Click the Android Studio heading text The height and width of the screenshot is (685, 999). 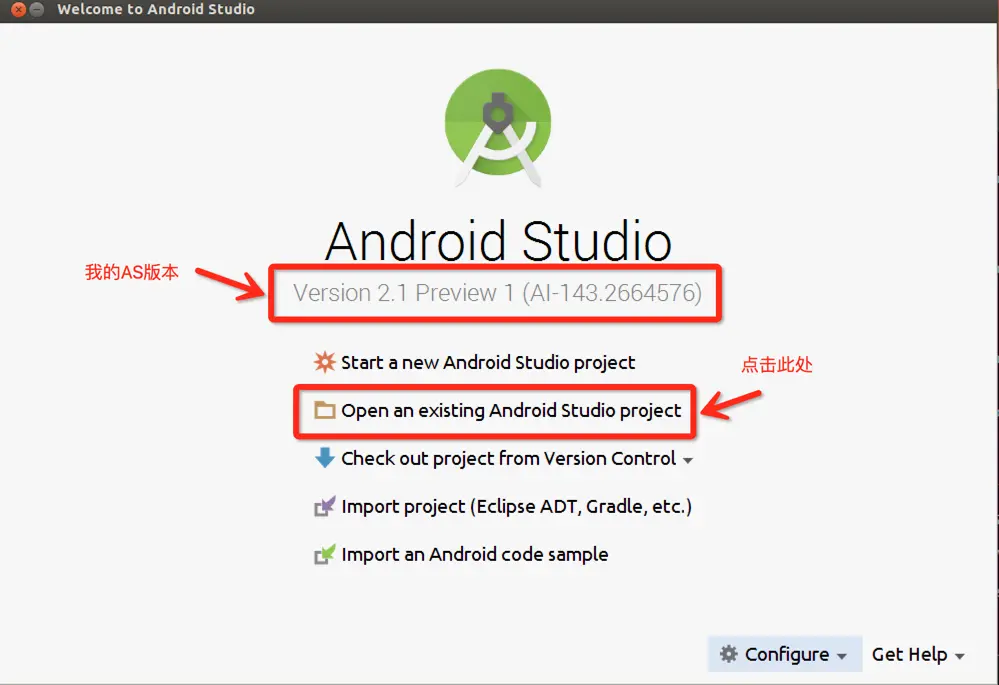click(x=498, y=241)
